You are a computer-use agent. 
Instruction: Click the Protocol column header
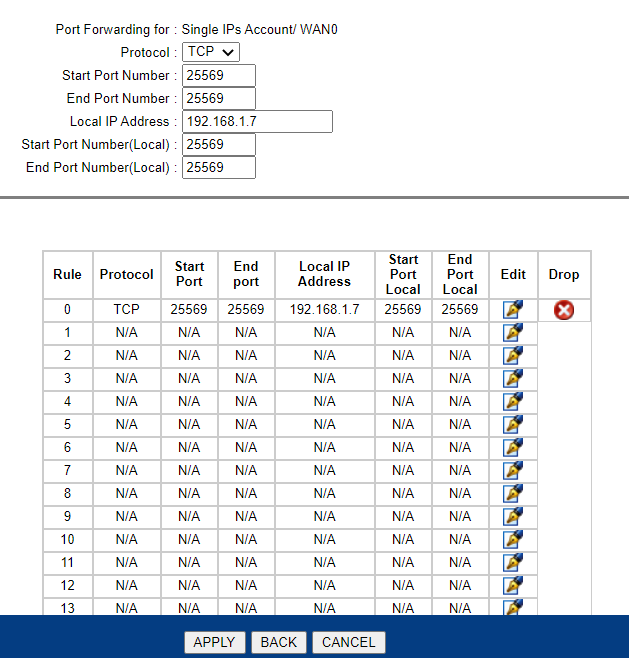(126, 274)
